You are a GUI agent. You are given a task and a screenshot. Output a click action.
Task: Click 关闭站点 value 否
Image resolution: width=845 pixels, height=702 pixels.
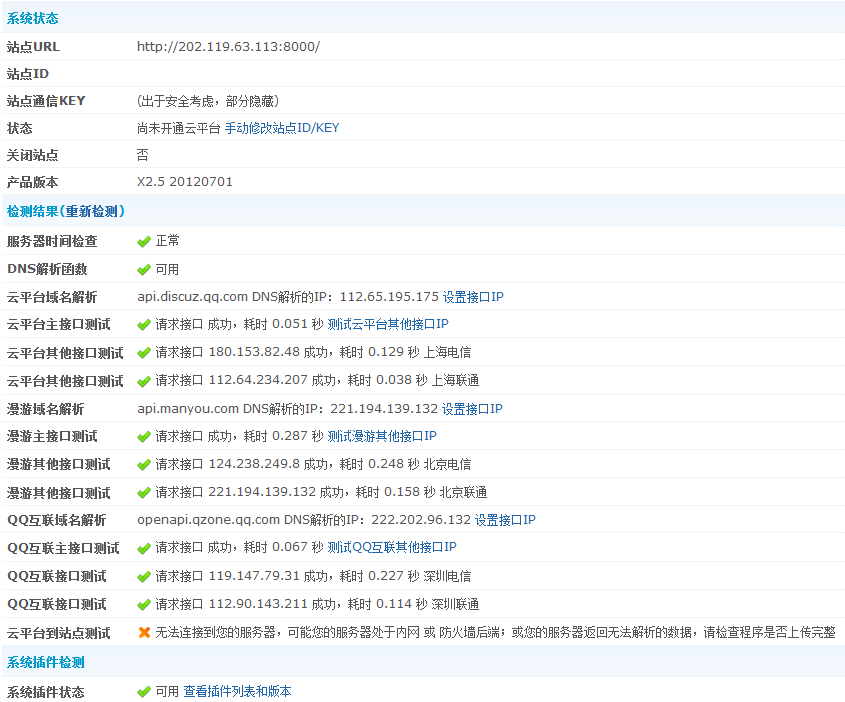click(x=143, y=155)
